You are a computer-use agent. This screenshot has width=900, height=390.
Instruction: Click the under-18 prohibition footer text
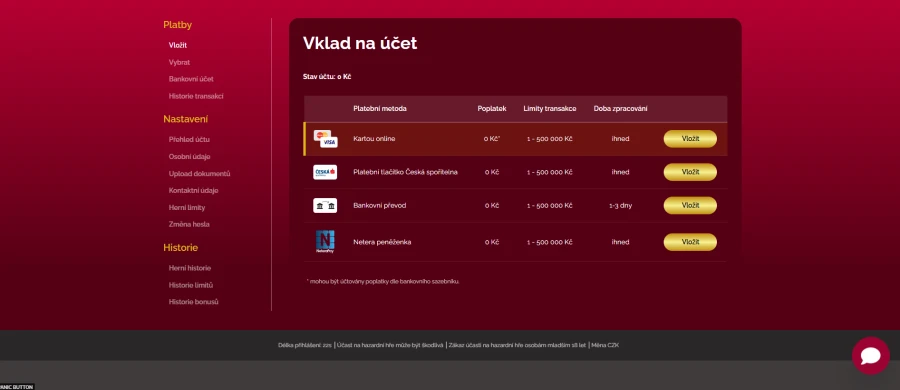517,345
